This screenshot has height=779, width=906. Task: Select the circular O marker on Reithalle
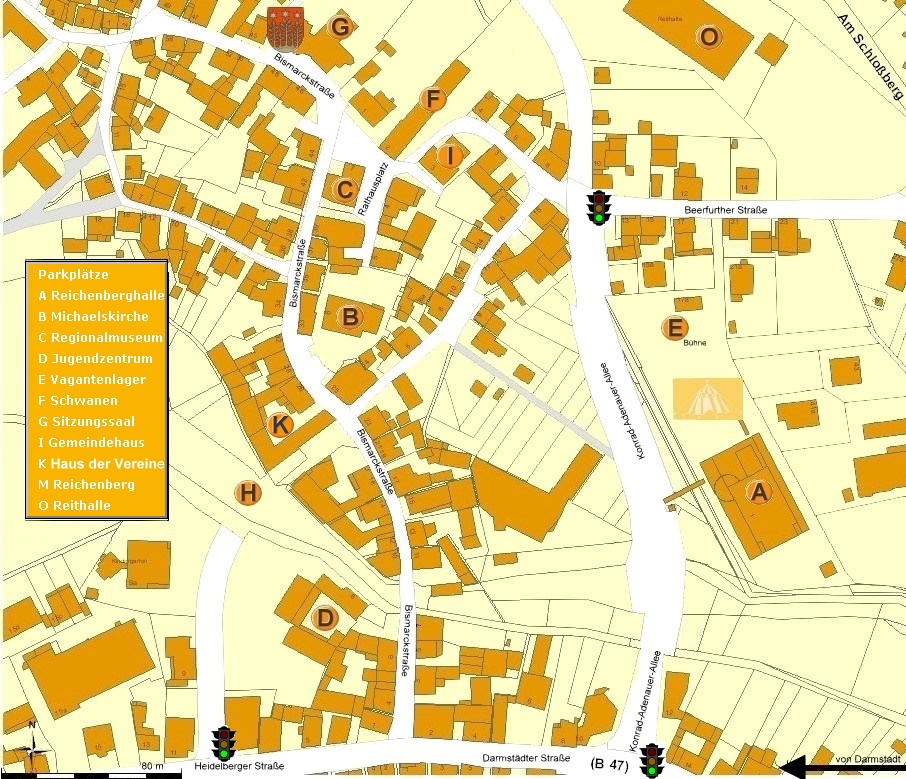[x=709, y=37]
